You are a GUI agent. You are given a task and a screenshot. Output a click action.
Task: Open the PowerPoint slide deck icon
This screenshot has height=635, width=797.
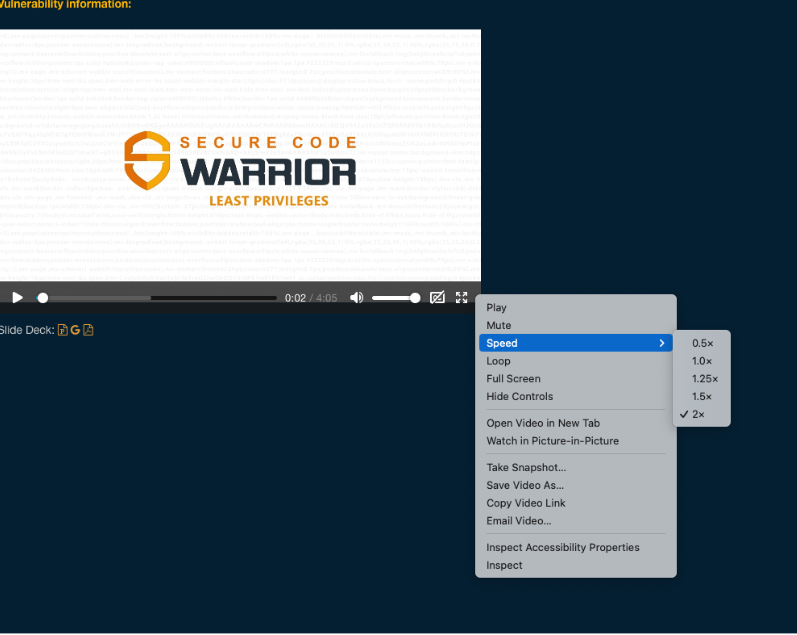[x=63, y=330]
